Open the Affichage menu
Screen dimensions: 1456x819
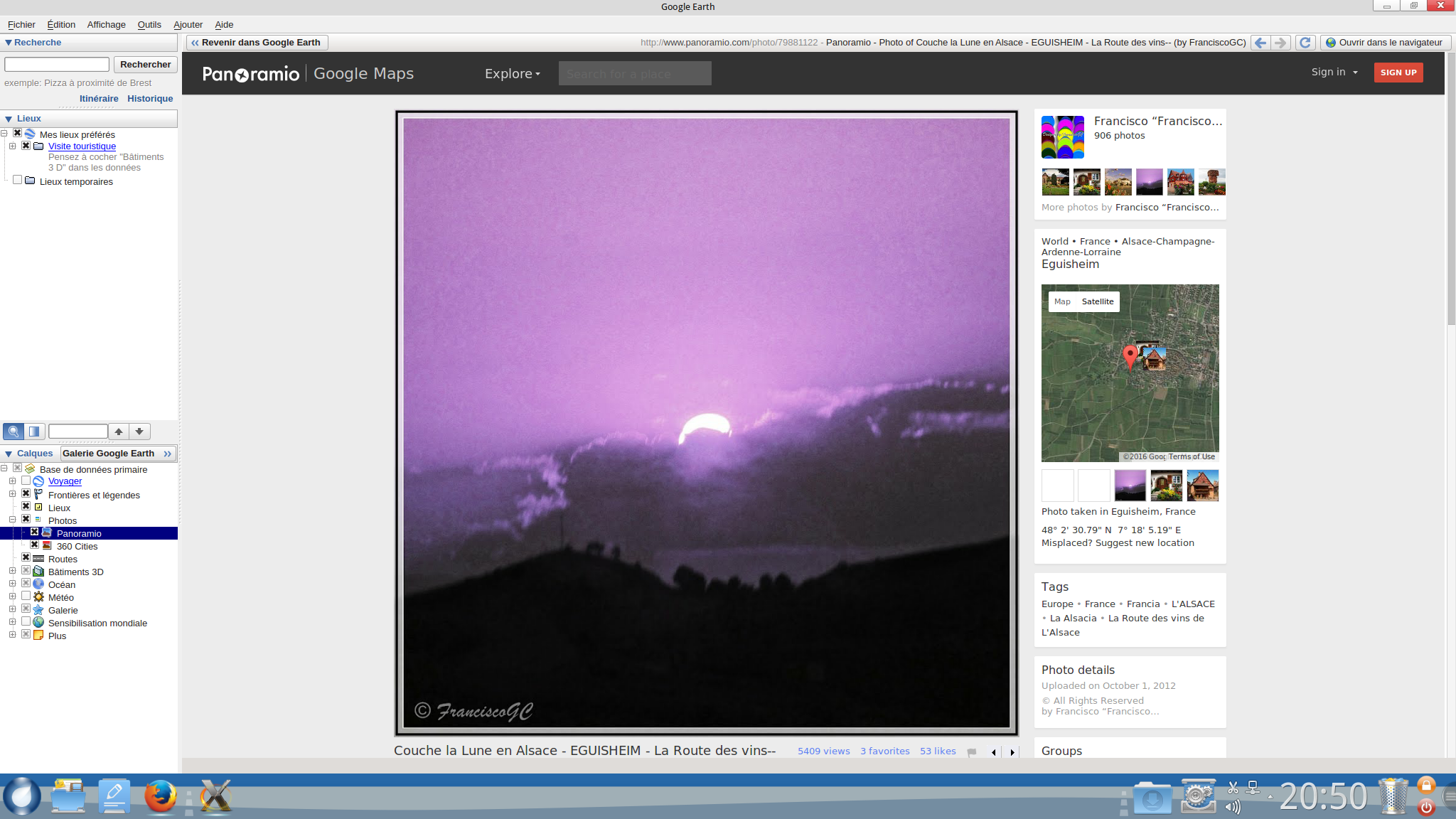click(x=106, y=24)
